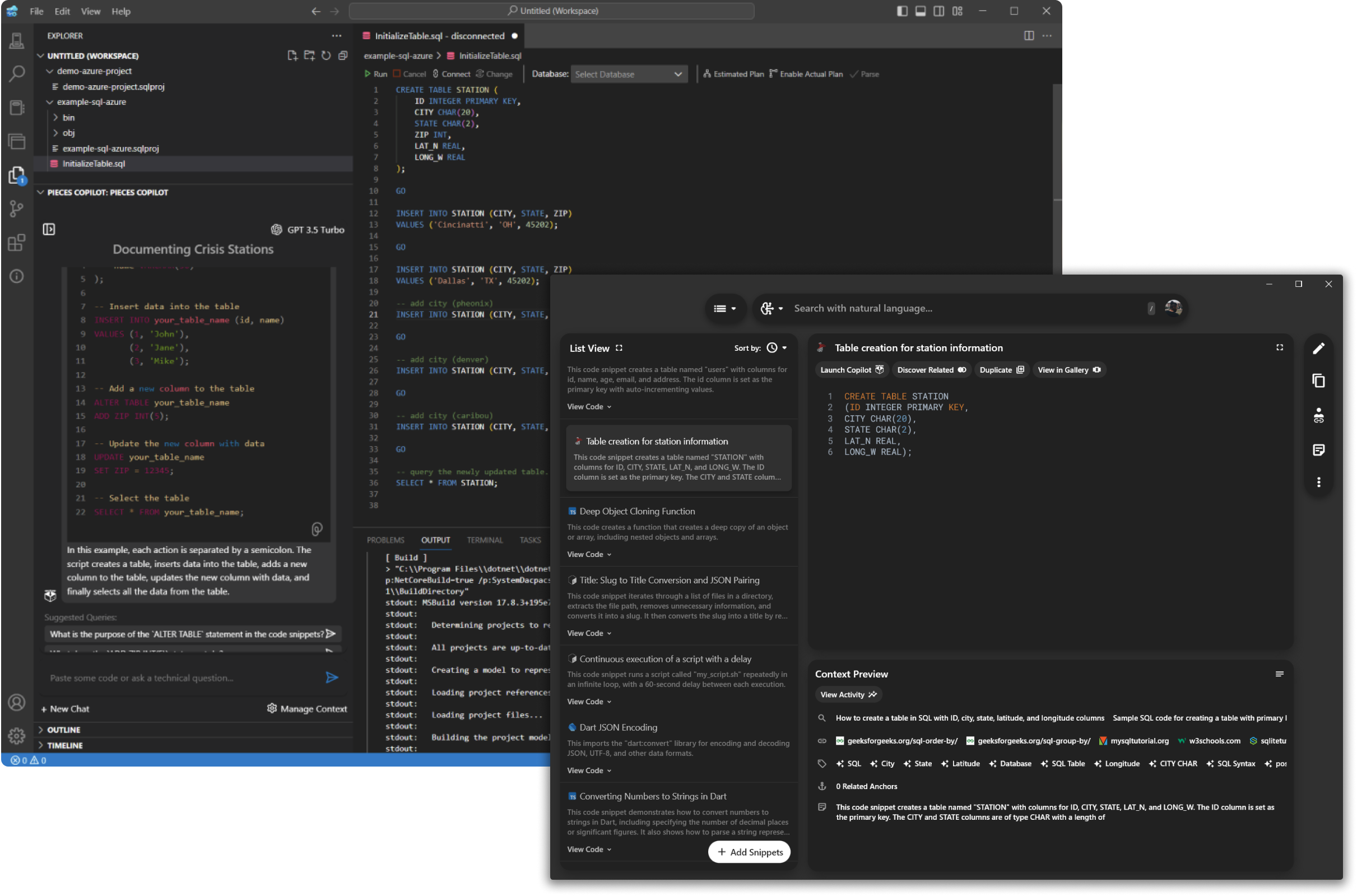Image resolution: width=1357 pixels, height=896 pixels.
Task: Open the View menu
Action: tap(90, 11)
